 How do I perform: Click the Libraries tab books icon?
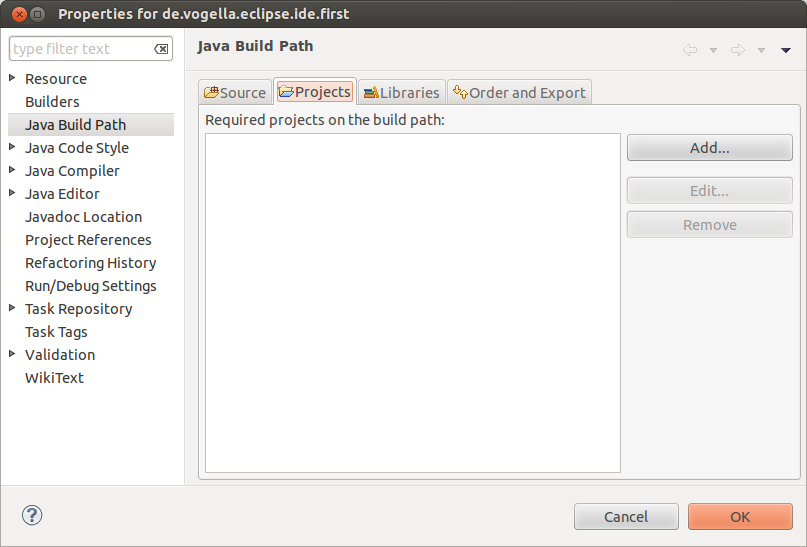(371, 93)
